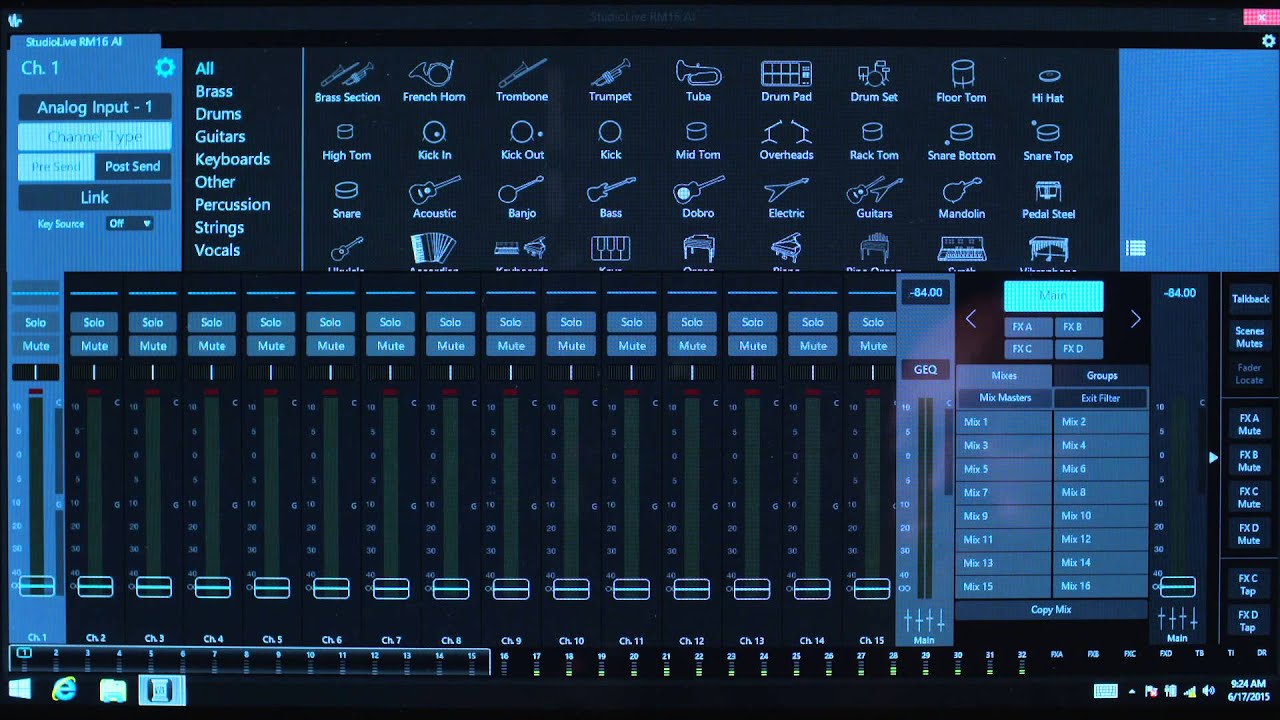Toggle FX C Mute
1280x720 pixels.
(x=1249, y=498)
